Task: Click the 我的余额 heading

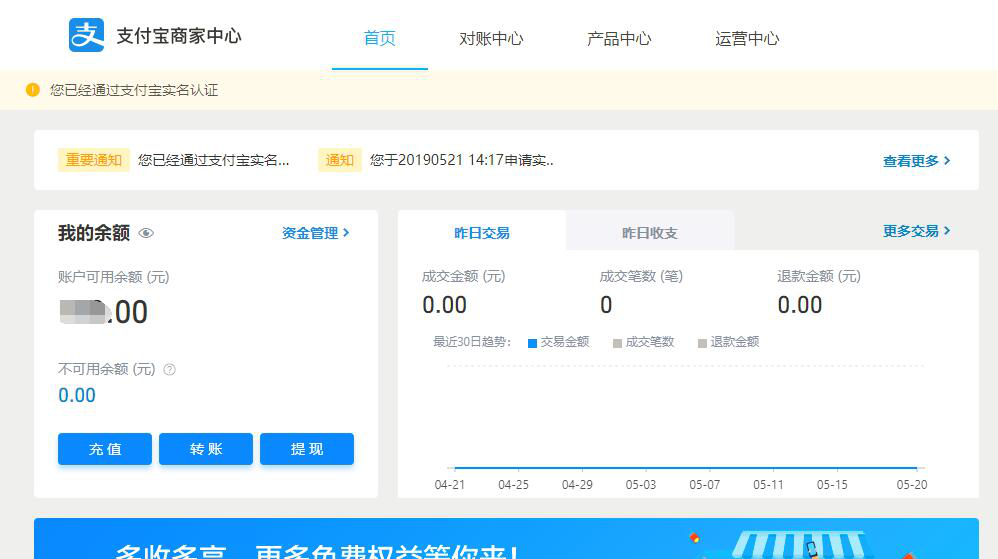Action: point(94,233)
